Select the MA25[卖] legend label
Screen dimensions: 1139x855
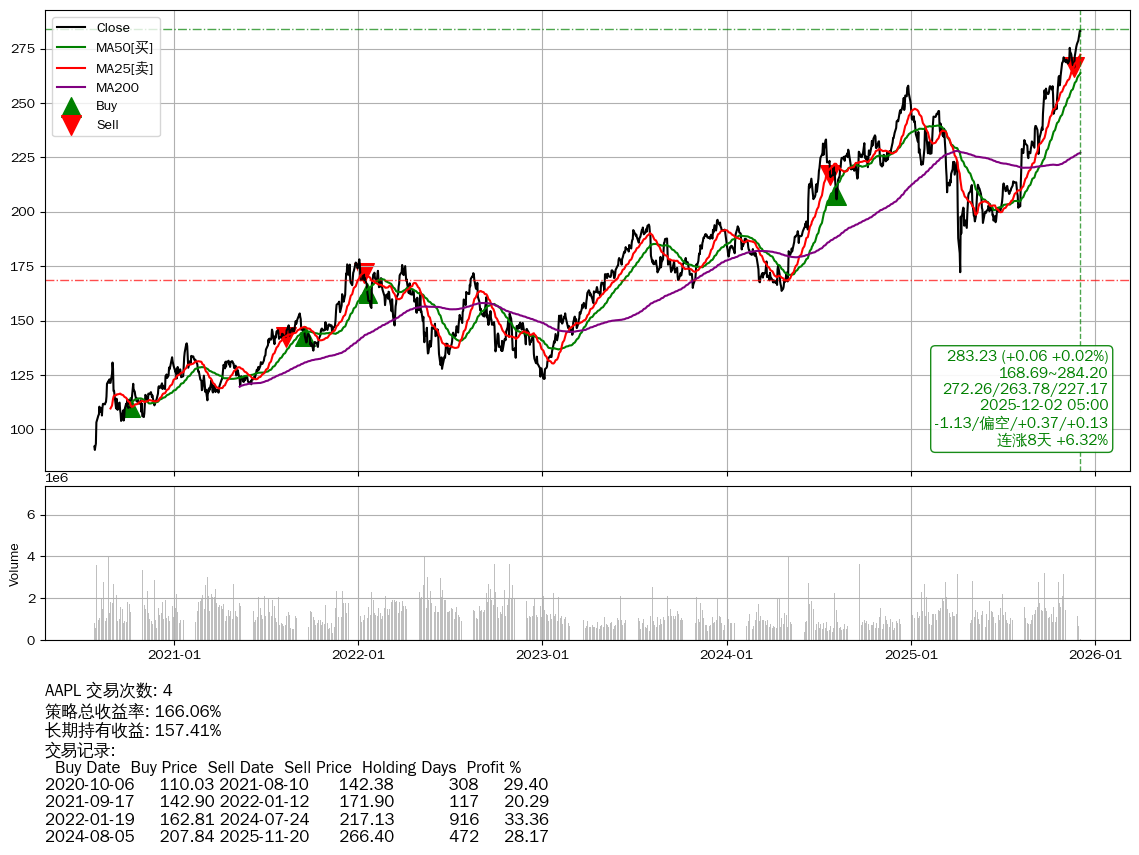point(124,68)
